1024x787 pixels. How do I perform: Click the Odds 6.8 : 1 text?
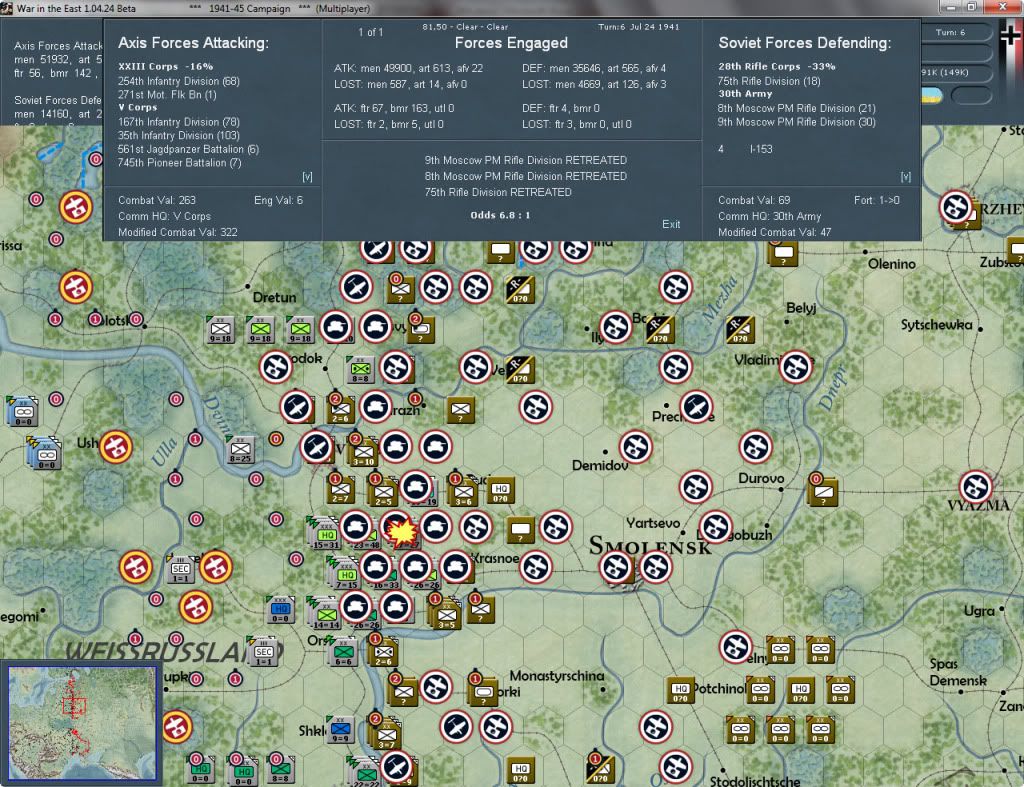pyautogui.click(x=500, y=215)
